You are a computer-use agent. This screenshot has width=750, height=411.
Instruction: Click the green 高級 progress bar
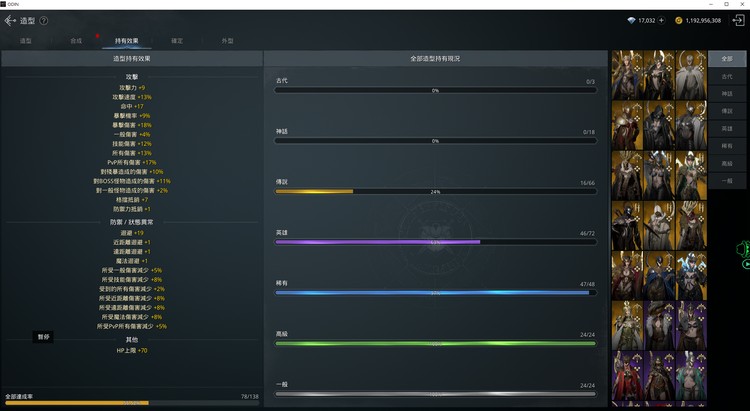point(435,343)
